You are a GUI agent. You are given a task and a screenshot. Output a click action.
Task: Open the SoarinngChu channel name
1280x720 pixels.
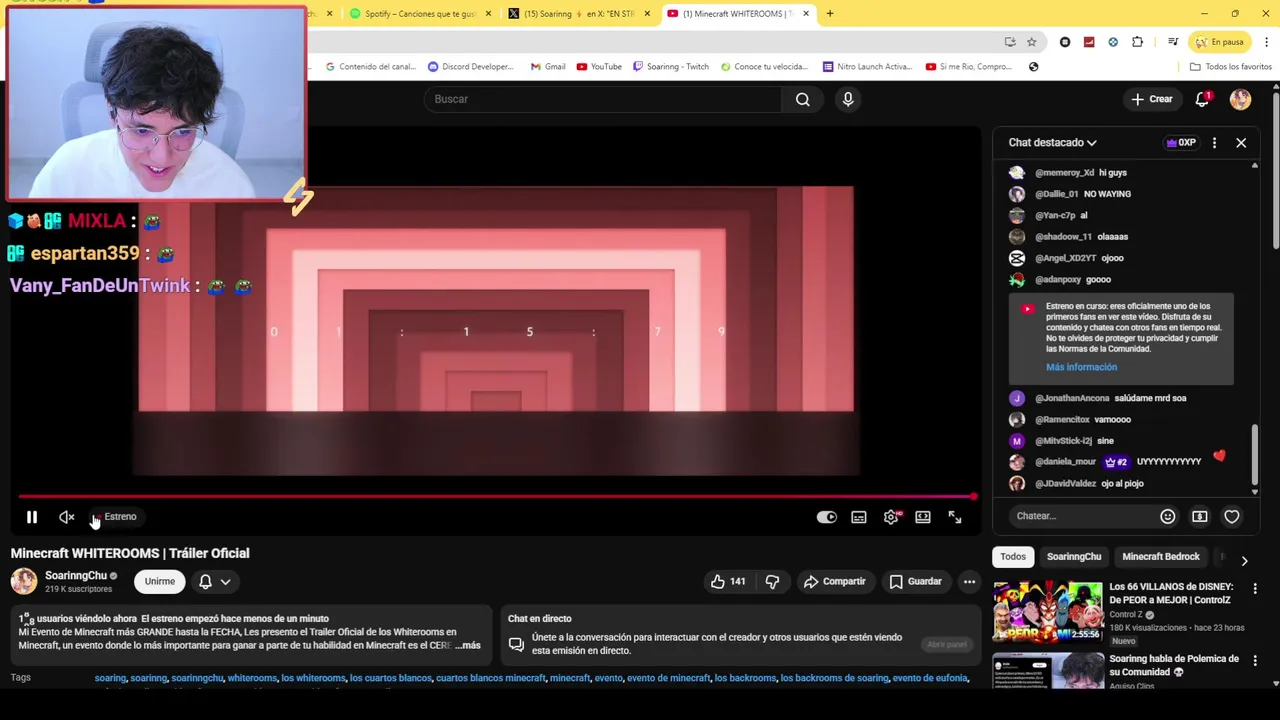tap(76, 576)
